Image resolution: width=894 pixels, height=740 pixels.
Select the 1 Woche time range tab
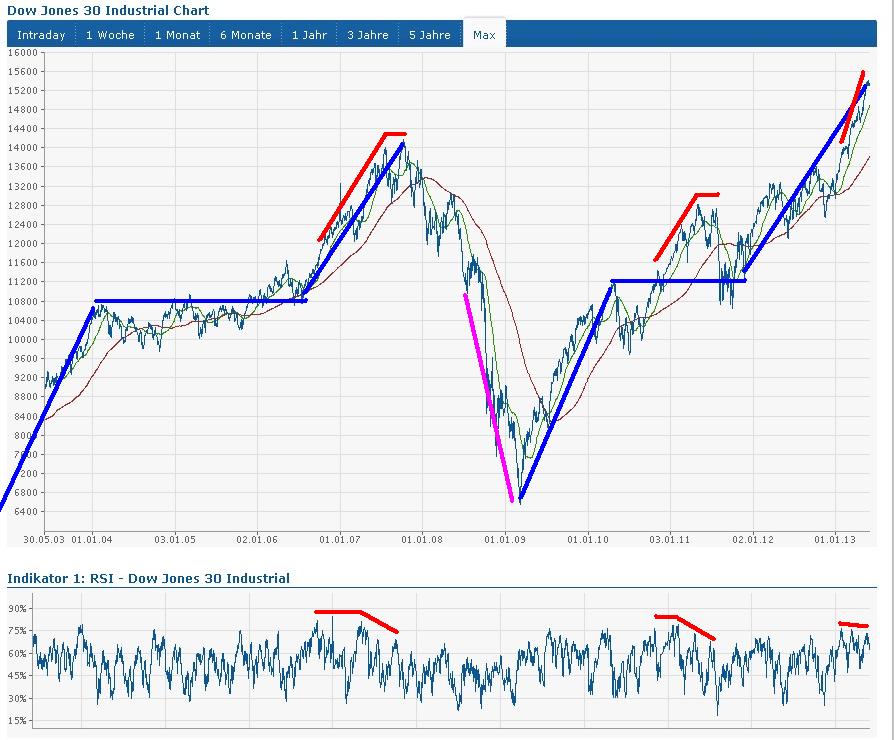tap(110, 35)
